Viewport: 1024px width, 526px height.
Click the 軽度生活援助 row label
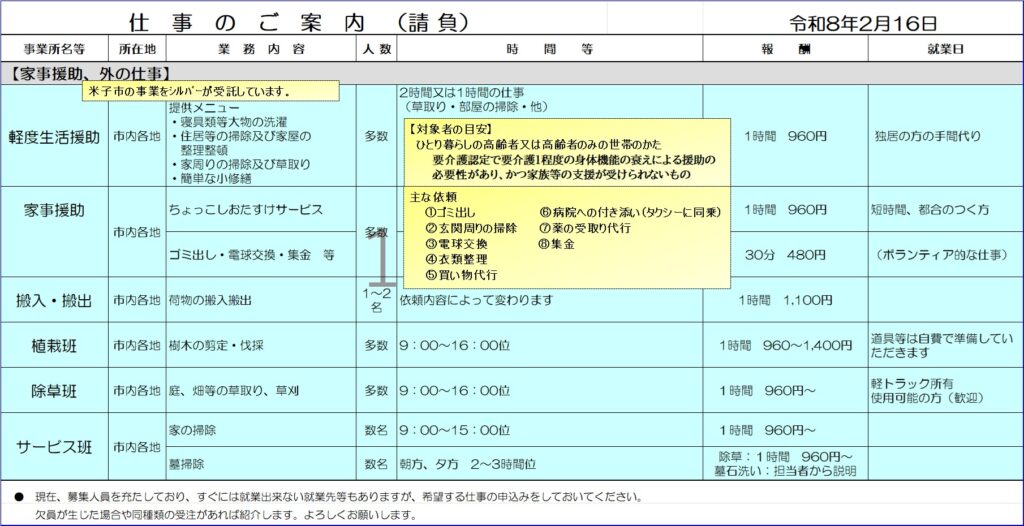(x=54, y=136)
